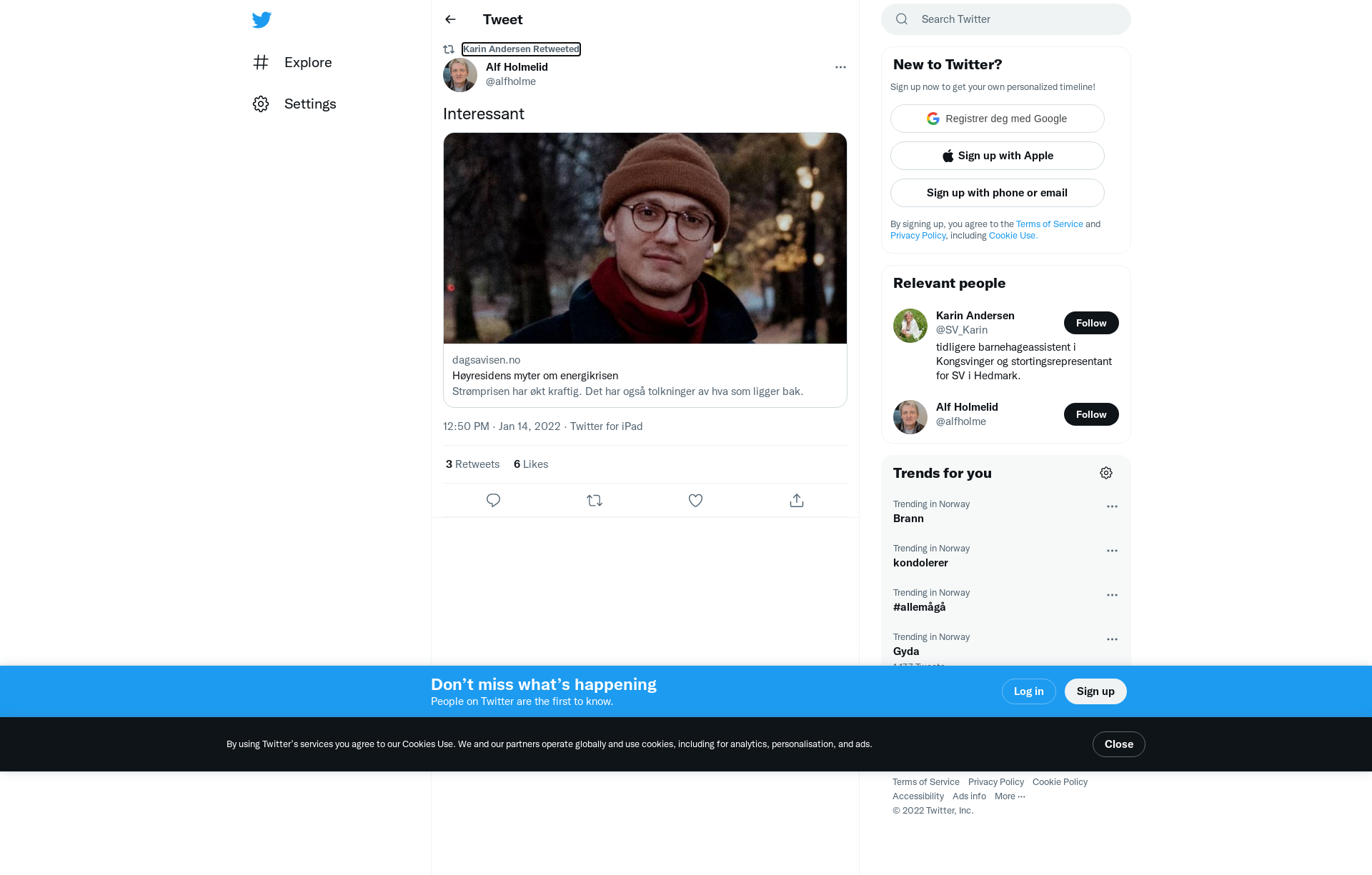Open trends settings gear icon
The image size is (1372, 875).
coord(1106,473)
